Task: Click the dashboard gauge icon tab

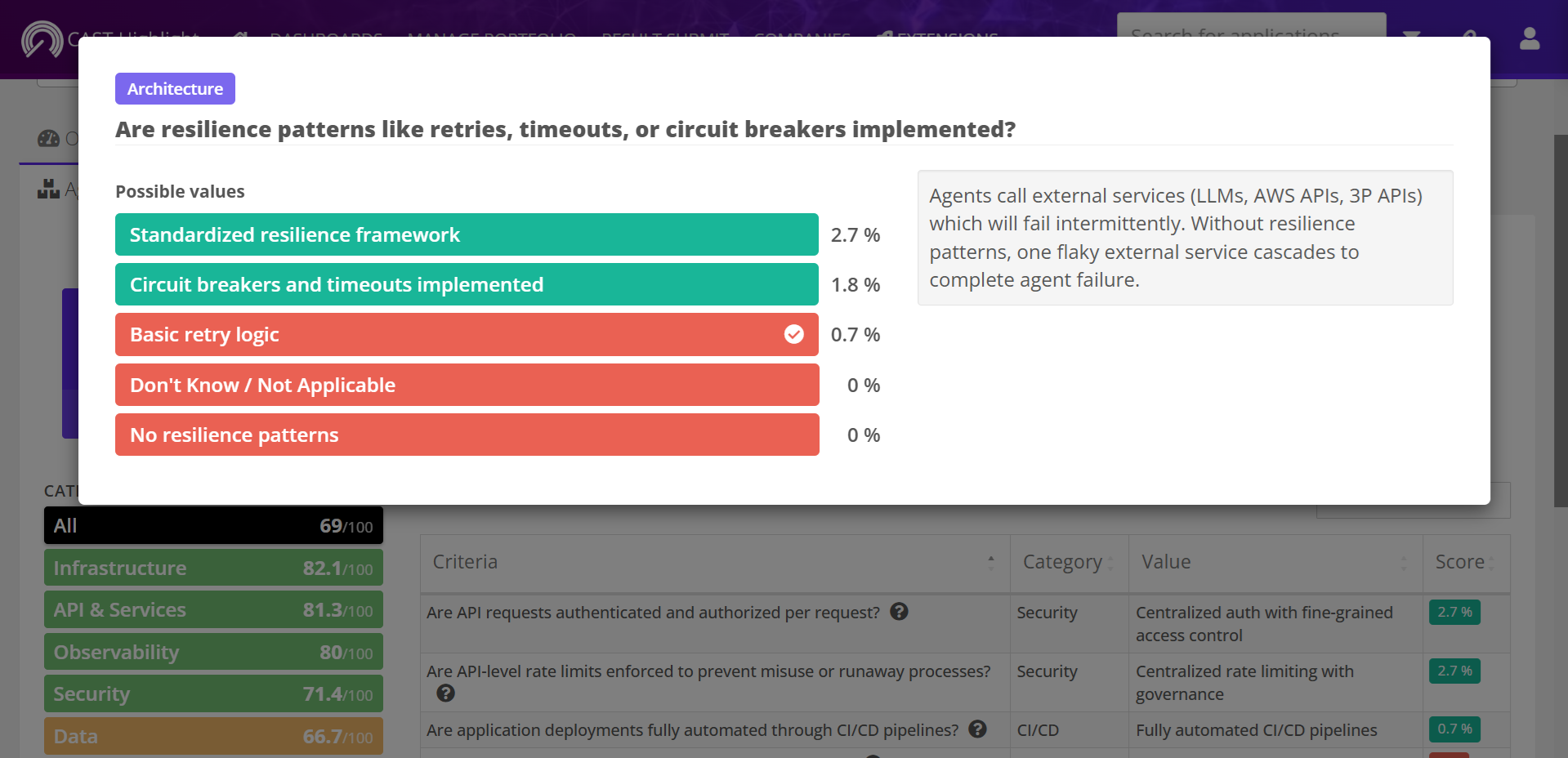Action: 48,138
